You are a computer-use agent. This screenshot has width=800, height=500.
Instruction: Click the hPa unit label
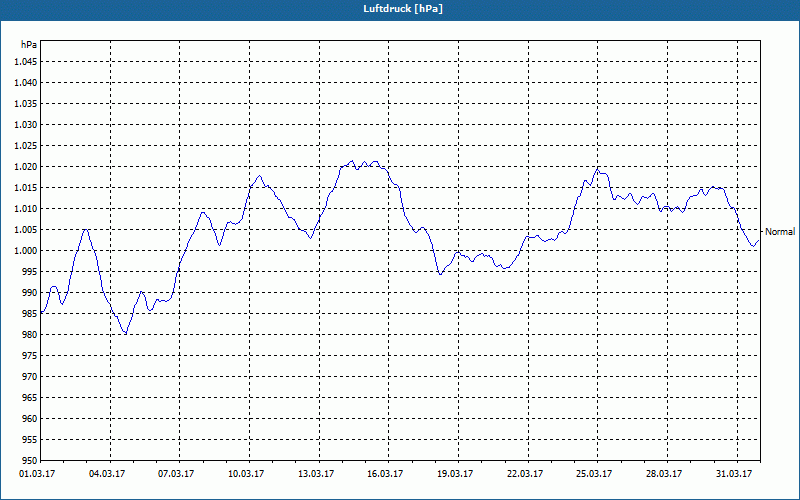[29, 45]
